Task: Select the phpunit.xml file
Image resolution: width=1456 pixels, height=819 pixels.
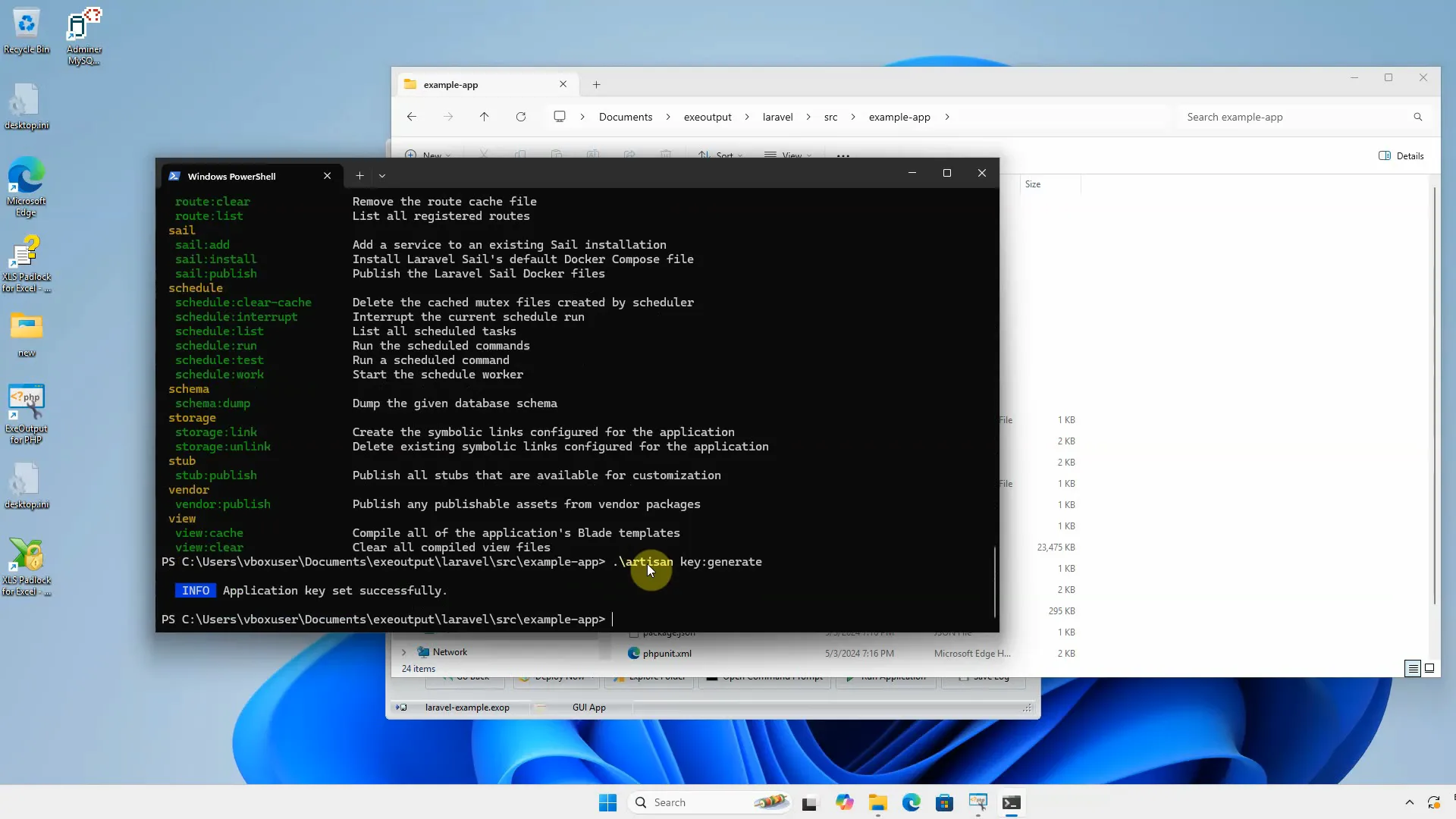Action: point(667,653)
